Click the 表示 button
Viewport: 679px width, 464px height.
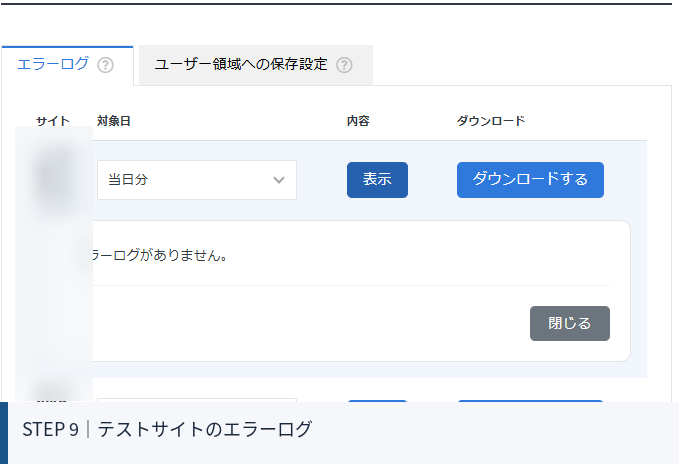click(377, 180)
